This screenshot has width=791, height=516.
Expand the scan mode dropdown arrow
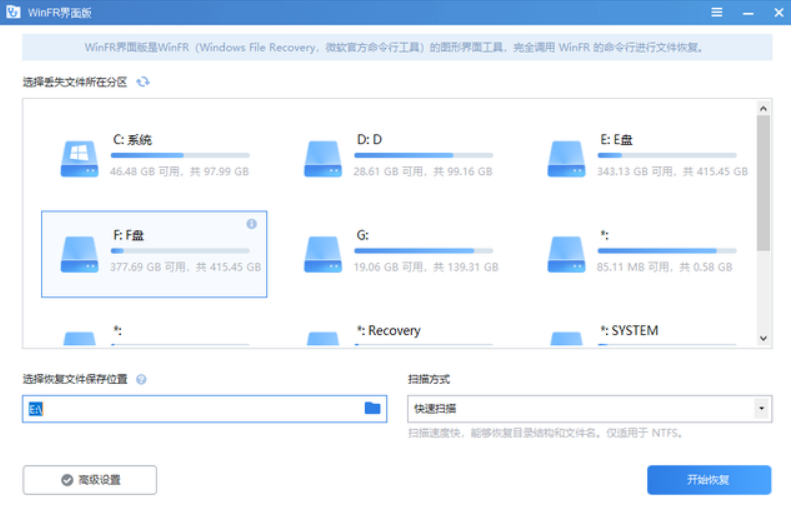762,408
